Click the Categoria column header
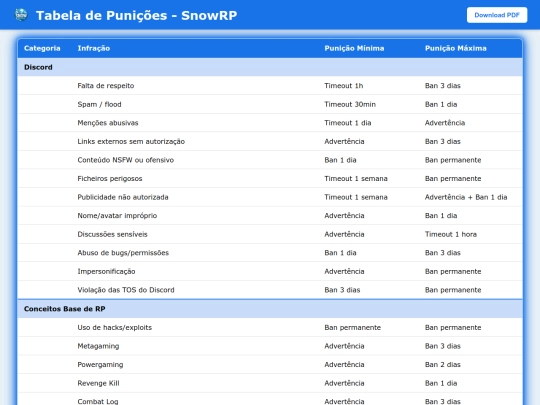 42,48
